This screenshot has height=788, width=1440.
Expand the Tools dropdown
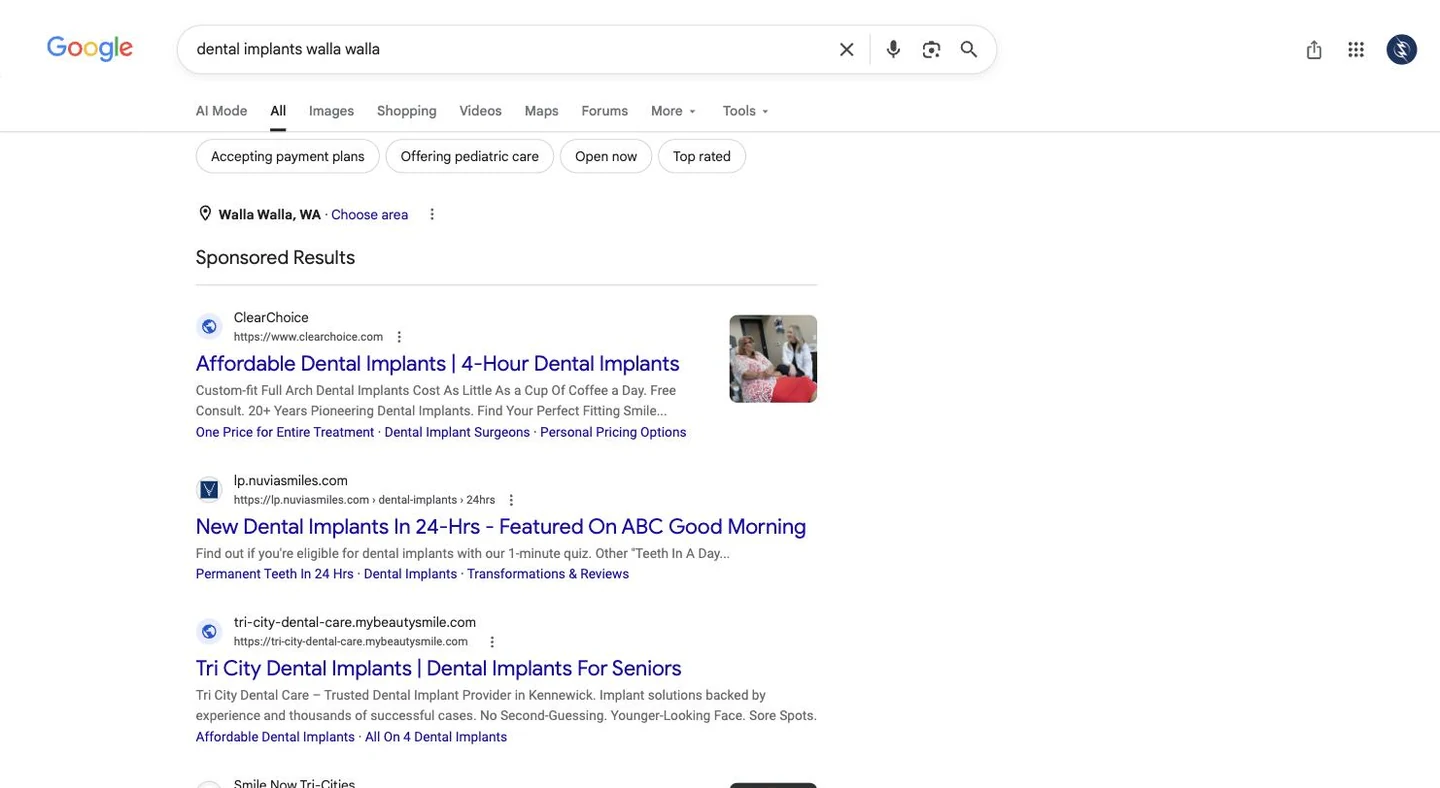click(x=746, y=111)
